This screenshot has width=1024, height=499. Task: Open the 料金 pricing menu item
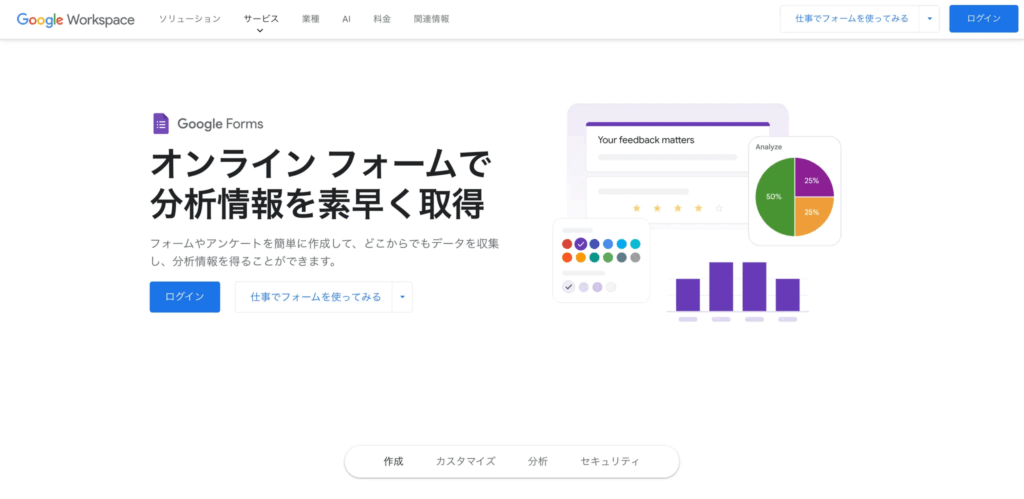(x=382, y=19)
